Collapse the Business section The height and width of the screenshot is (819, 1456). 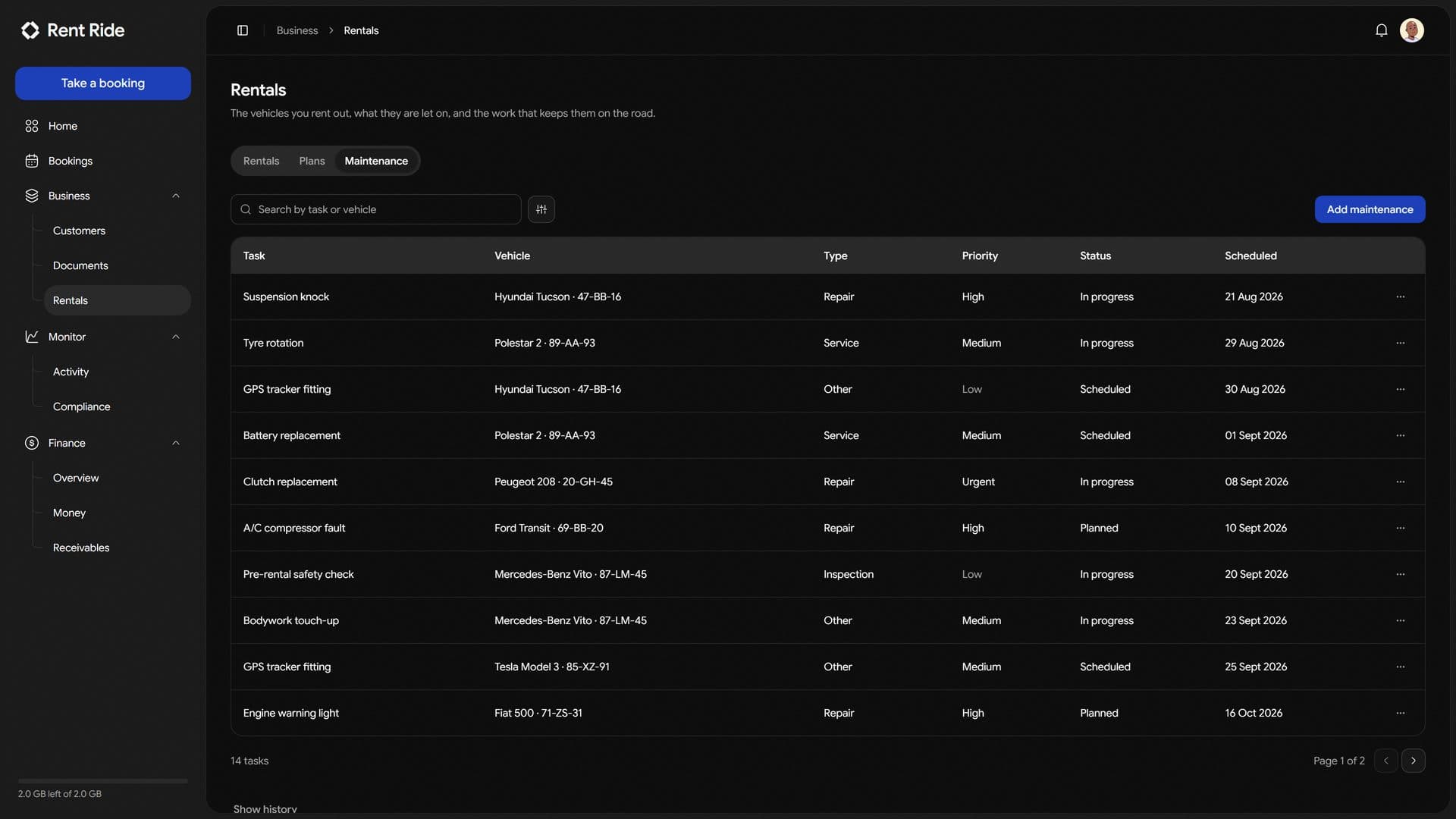point(176,196)
